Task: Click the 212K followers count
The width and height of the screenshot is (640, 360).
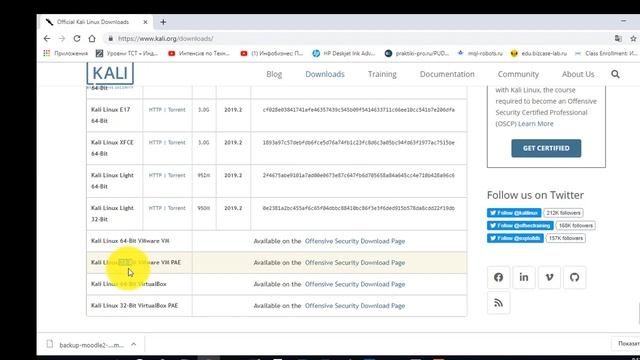Action: [563, 213]
